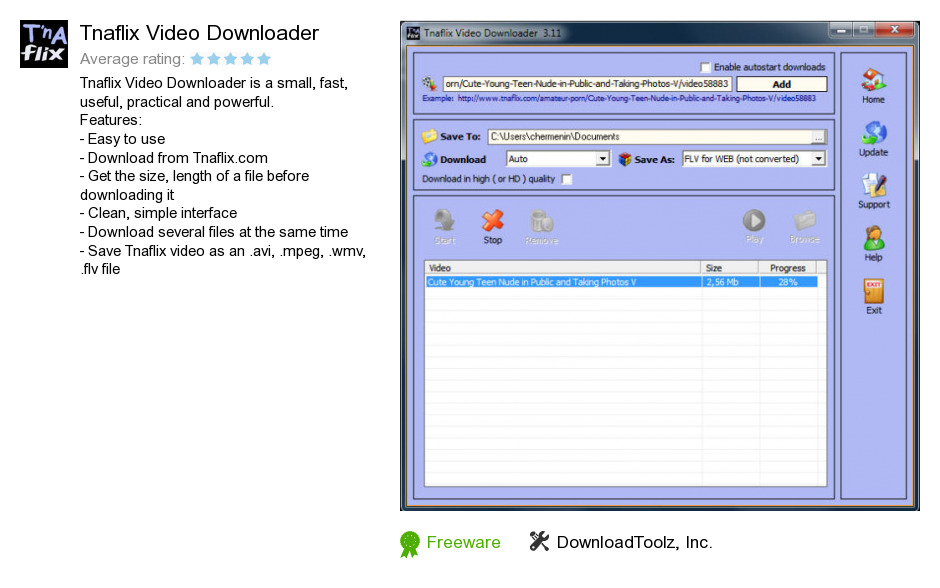
Task: Click the Exit door icon
Action: [873, 291]
